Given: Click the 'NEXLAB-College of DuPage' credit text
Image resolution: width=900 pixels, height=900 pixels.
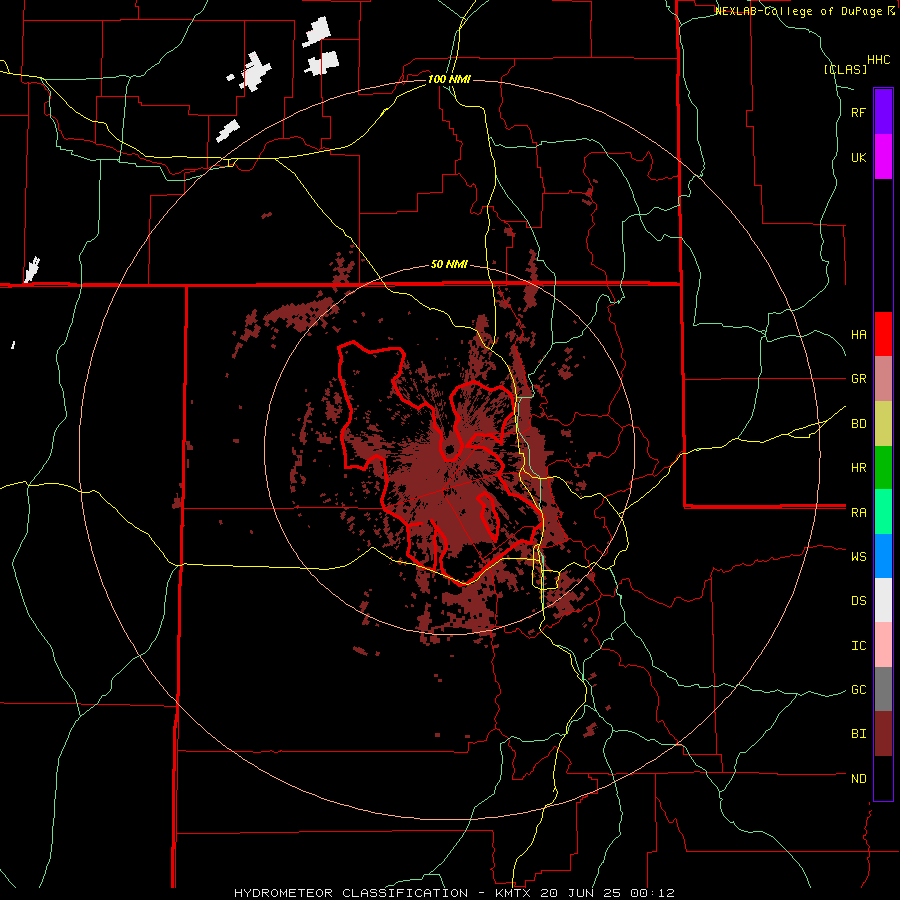Looking at the screenshot, I should [x=798, y=11].
